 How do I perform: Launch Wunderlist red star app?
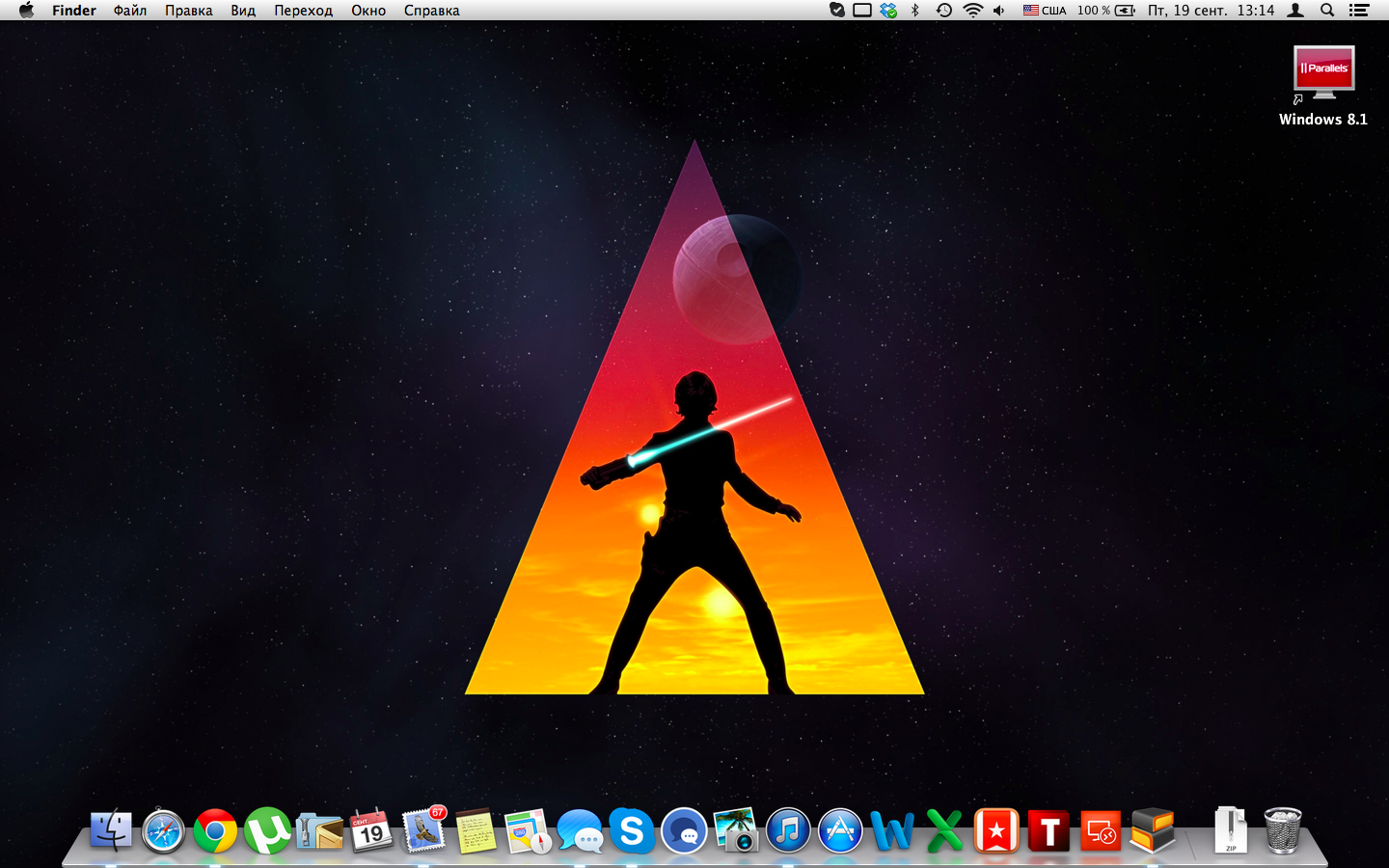click(x=996, y=831)
